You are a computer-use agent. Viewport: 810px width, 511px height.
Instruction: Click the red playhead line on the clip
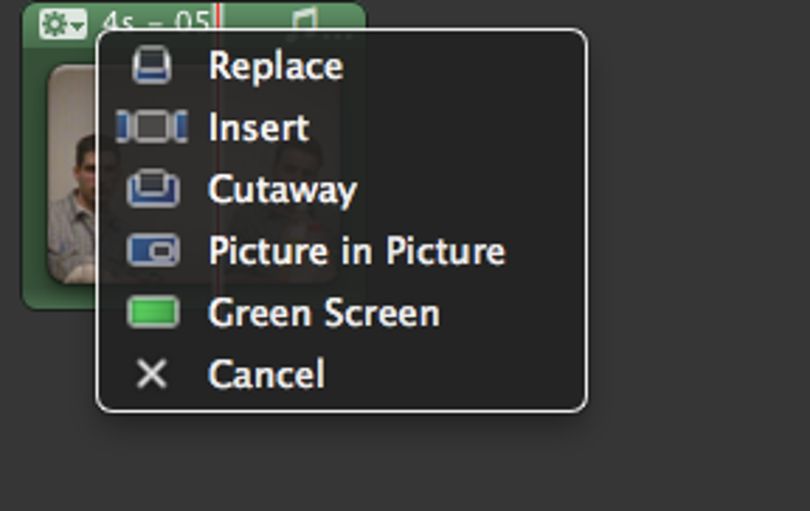[218, 16]
